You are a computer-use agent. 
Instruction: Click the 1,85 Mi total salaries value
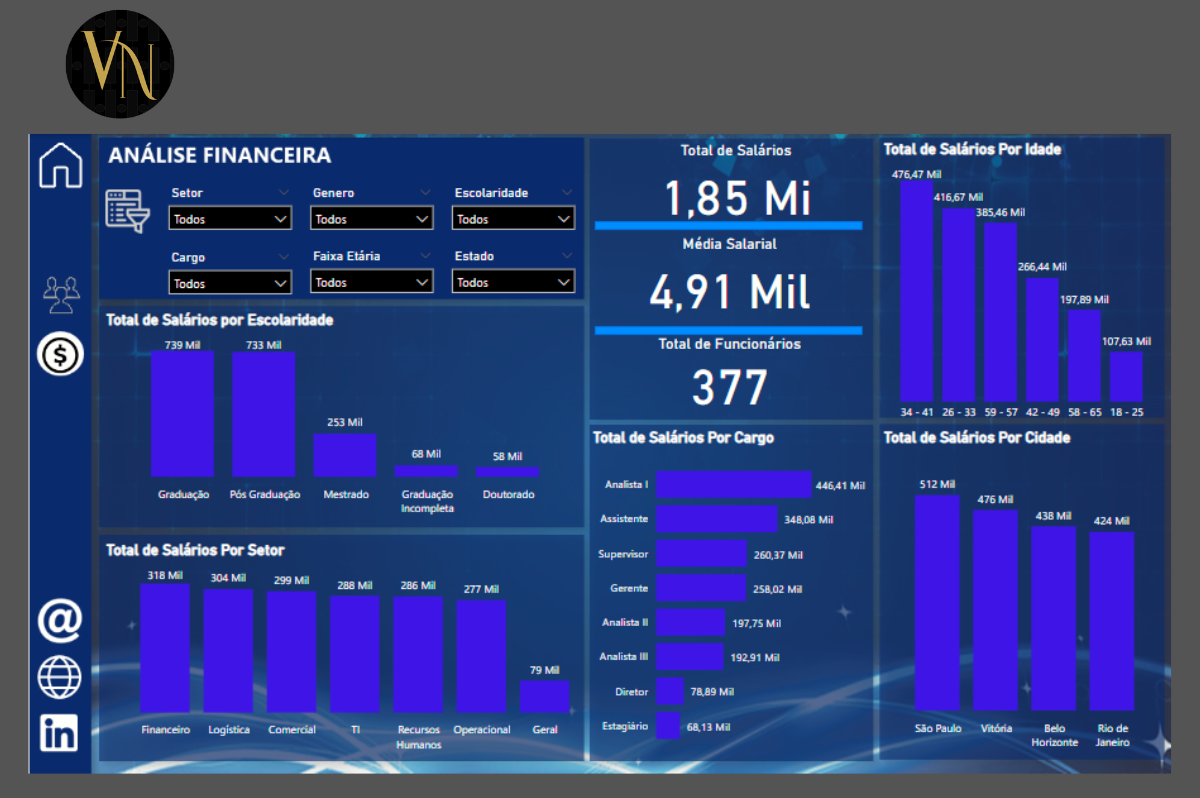[737, 197]
